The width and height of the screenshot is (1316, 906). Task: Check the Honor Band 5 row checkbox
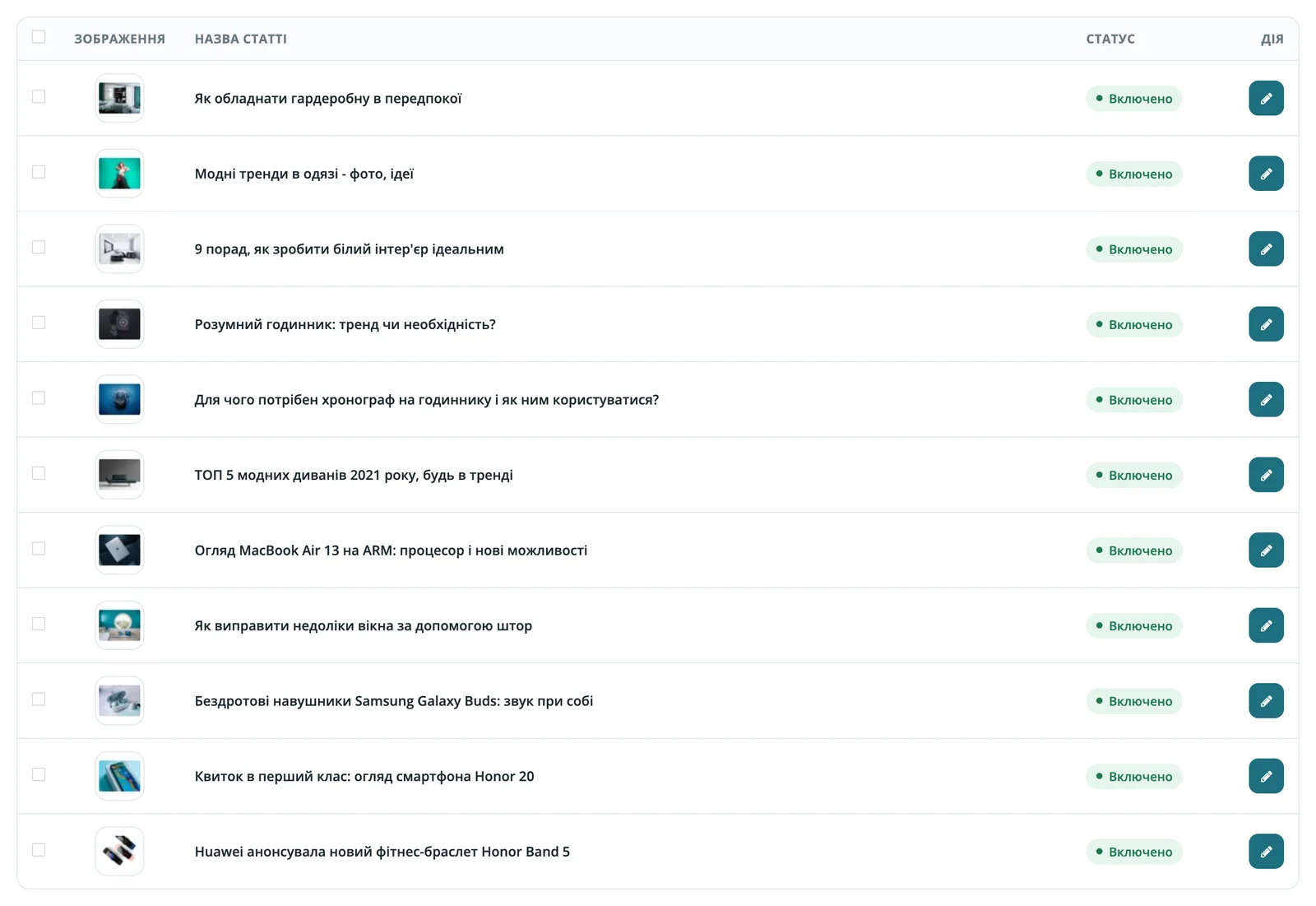[x=39, y=850]
